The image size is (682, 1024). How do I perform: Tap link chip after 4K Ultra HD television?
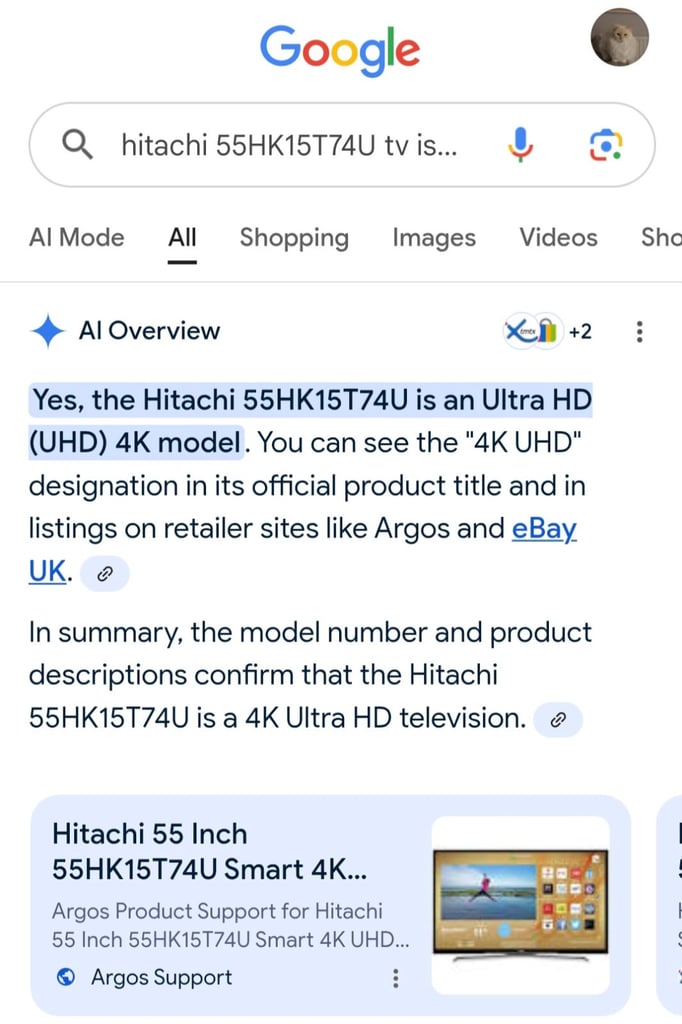[x=558, y=720]
